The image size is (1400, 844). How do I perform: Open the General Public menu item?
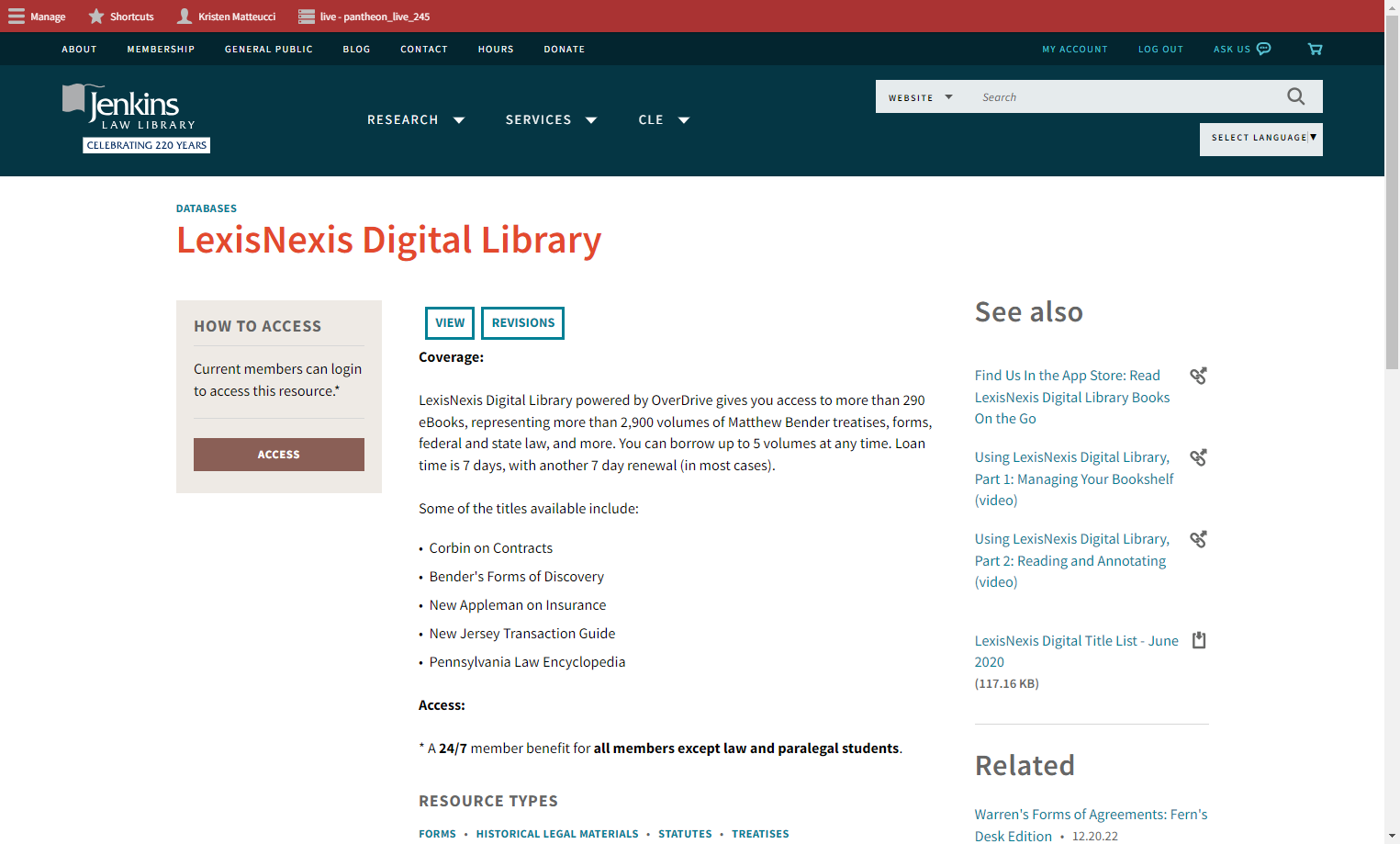[269, 50]
